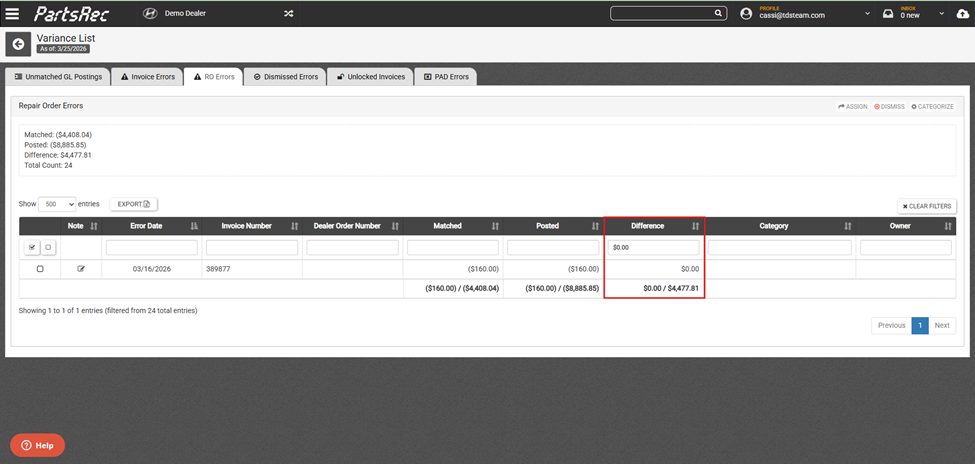Expand the inbox dropdown chevron

click(x=941, y=14)
